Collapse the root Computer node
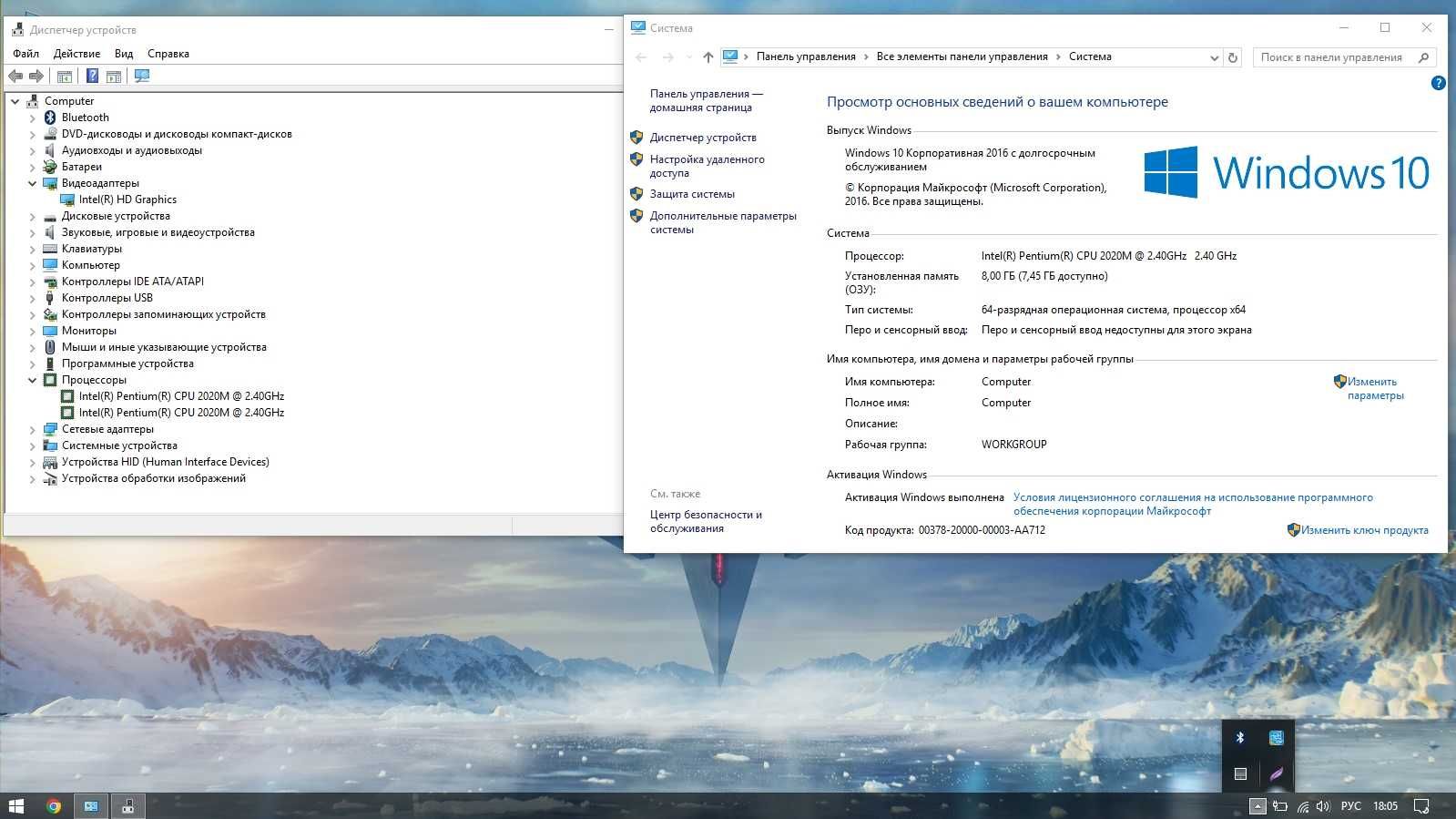This screenshot has height=819, width=1456. click(x=15, y=101)
